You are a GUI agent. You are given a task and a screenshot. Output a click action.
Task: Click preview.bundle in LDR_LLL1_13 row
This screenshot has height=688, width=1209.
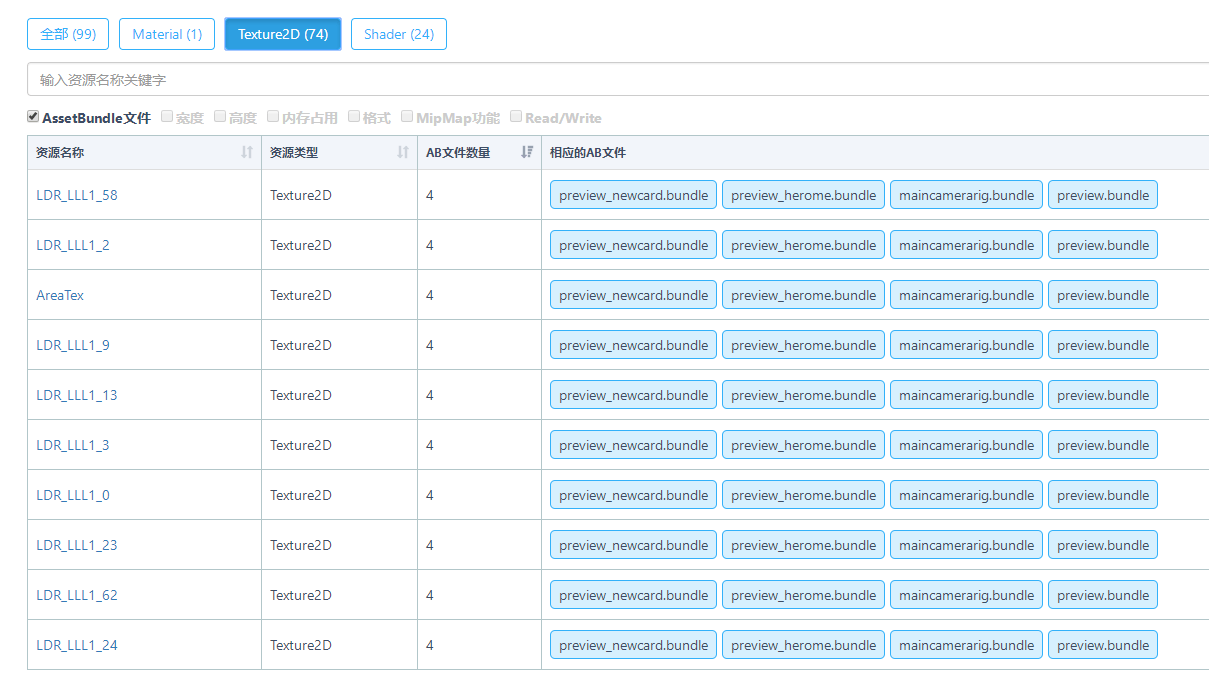pos(1103,395)
